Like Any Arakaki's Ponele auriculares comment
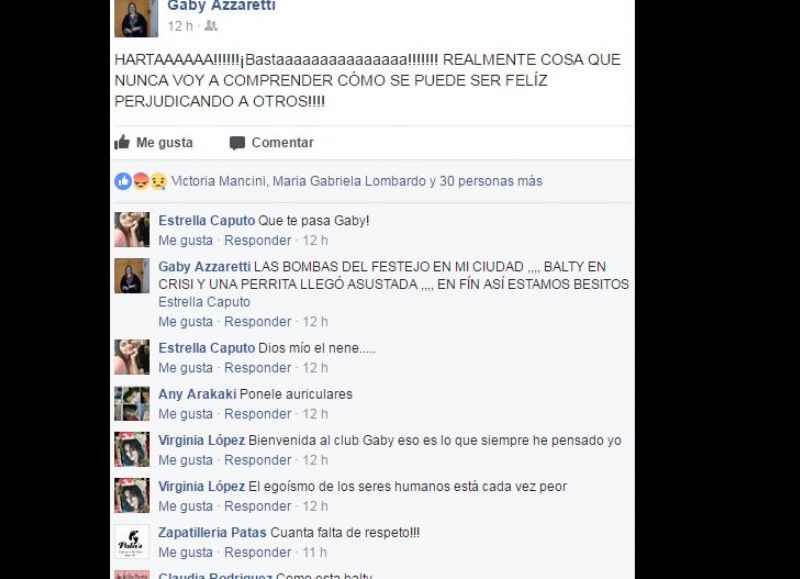Screen dimensions: 800x579 [x=185, y=414]
